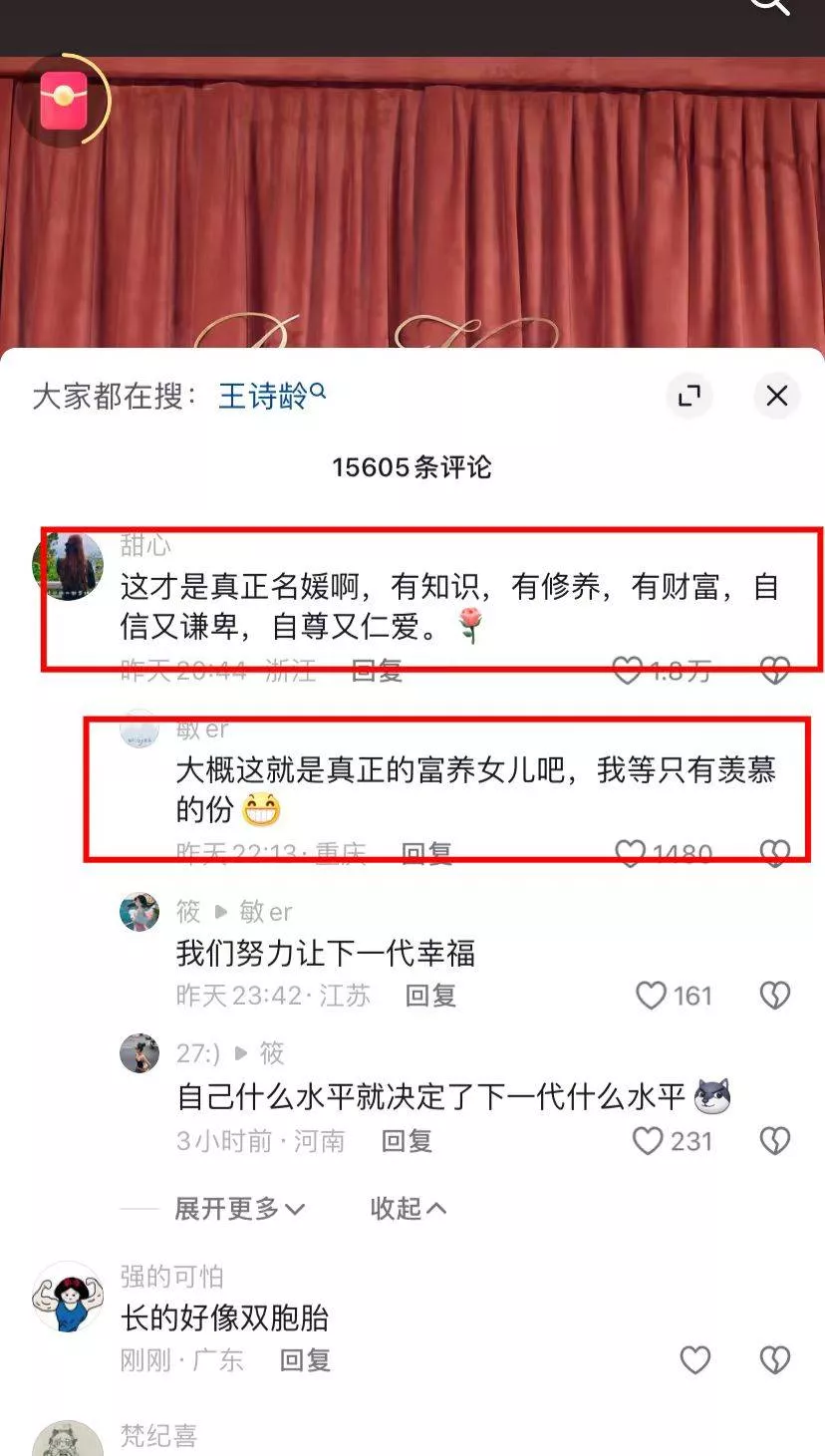The width and height of the screenshot is (825, 1456).
Task: Like 强的可怕's comment
Action: click(x=694, y=1360)
